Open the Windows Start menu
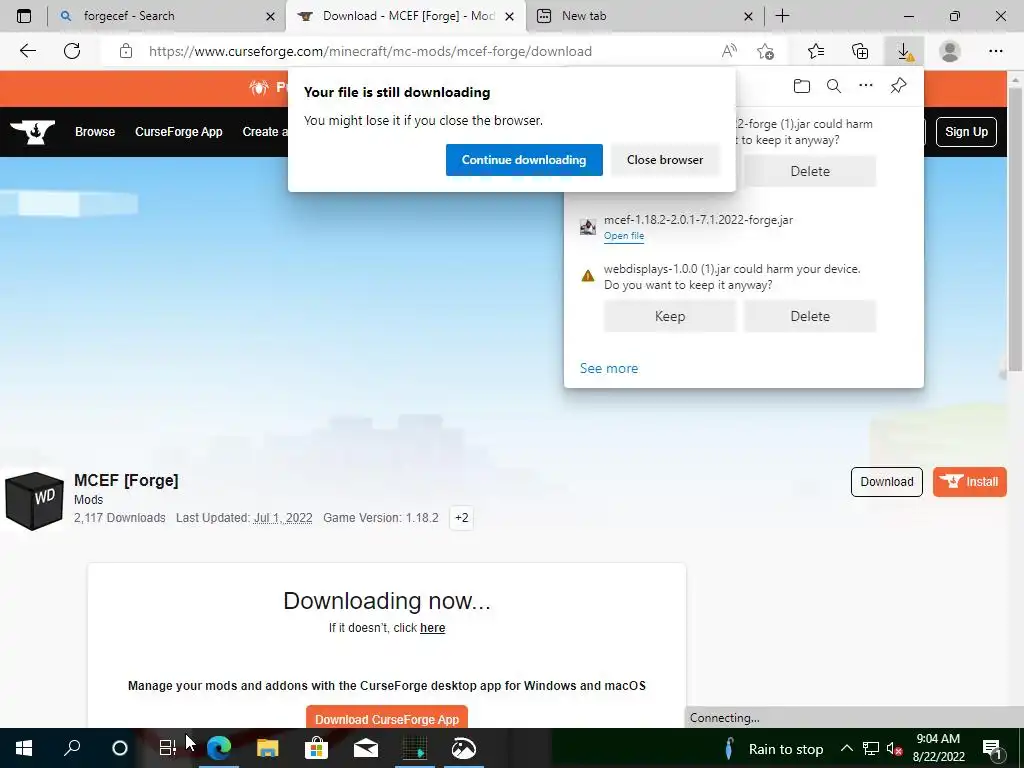 coord(24,748)
